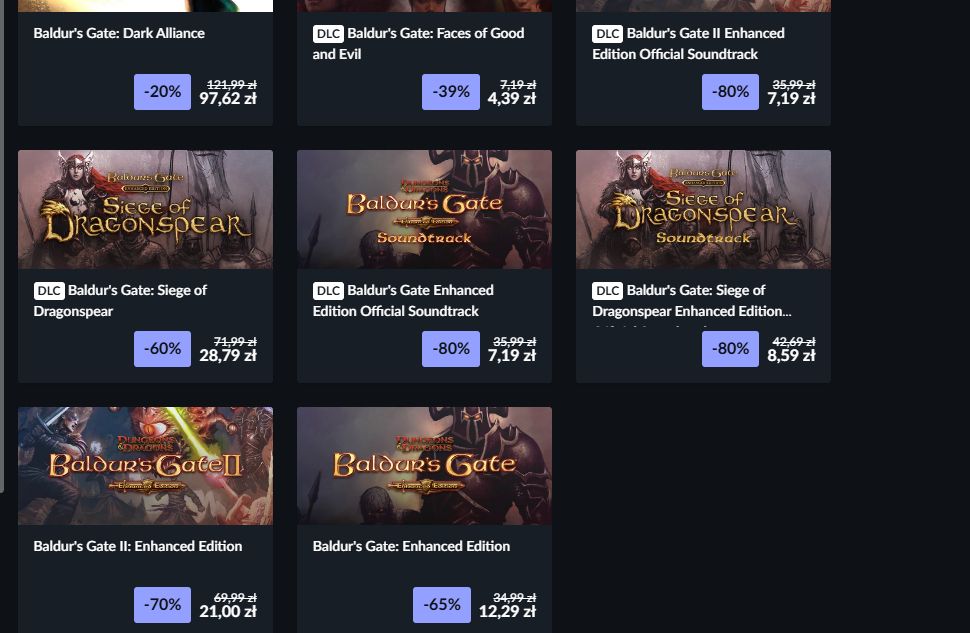Click the Baldur's Gate II: Enhanced Edition title
This screenshot has height=633, width=970.
(138, 546)
